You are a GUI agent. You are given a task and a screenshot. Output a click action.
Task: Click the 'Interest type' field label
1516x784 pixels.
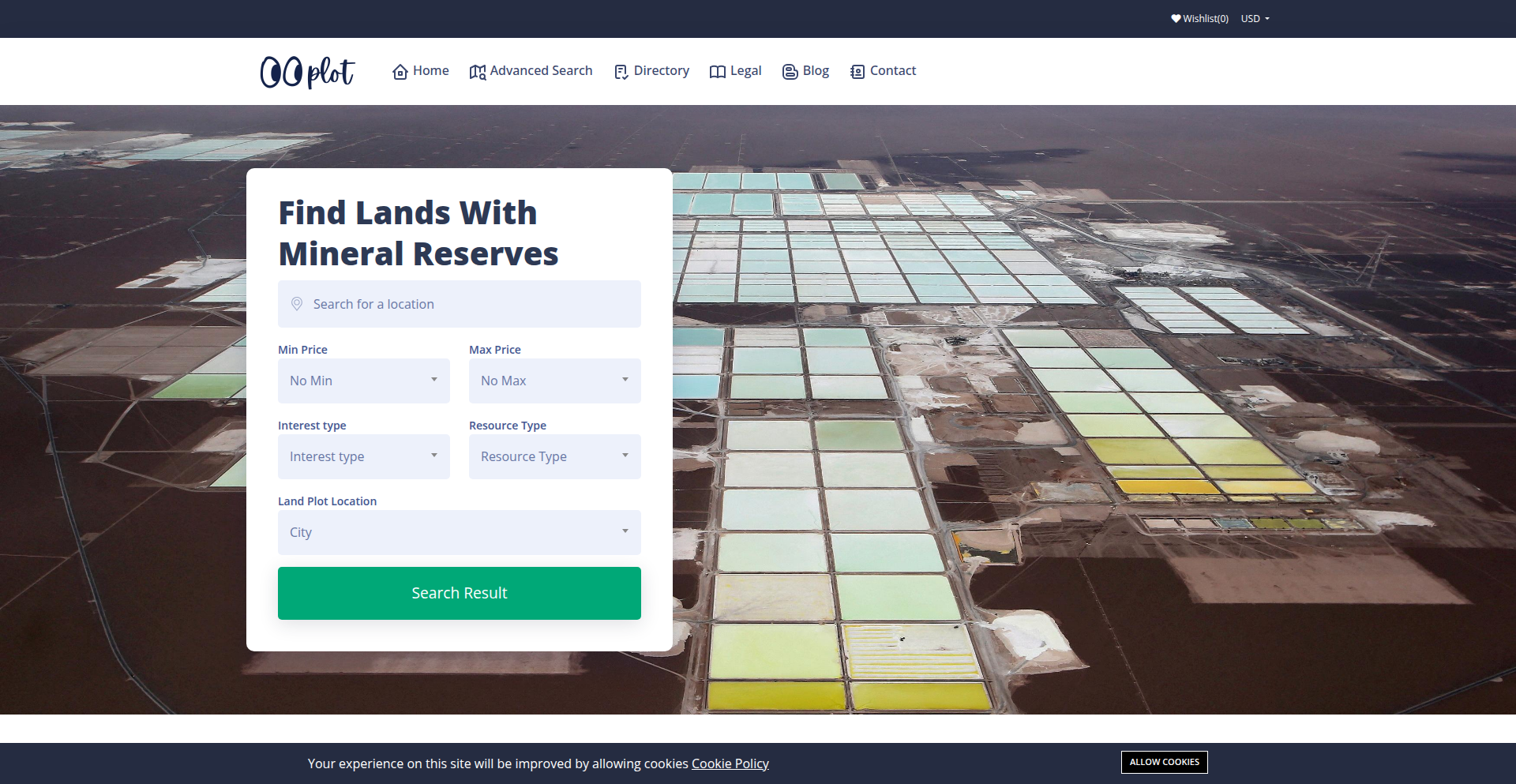pyautogui.click(x=312, y=426)
